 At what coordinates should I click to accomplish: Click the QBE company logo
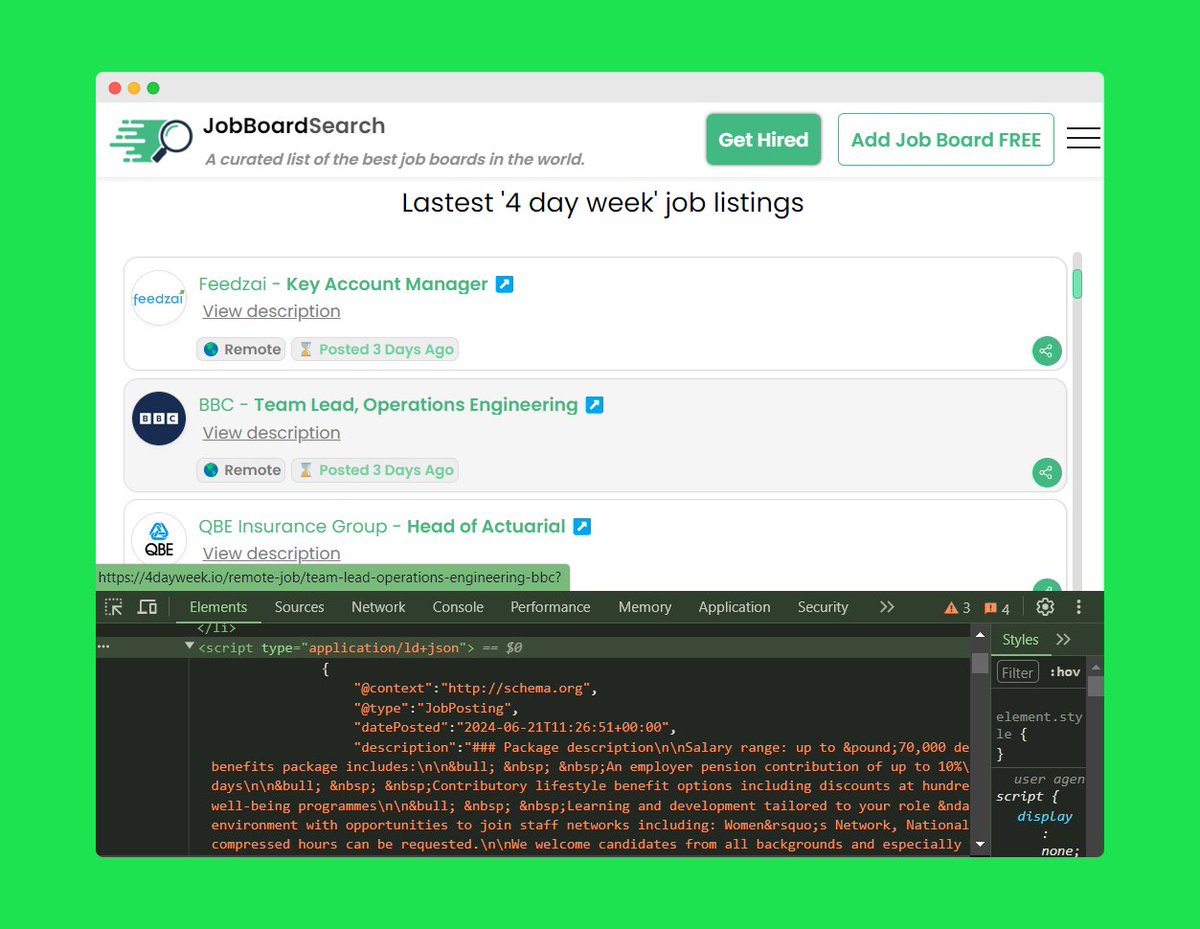pyautogui.click(x=159, y=540)
